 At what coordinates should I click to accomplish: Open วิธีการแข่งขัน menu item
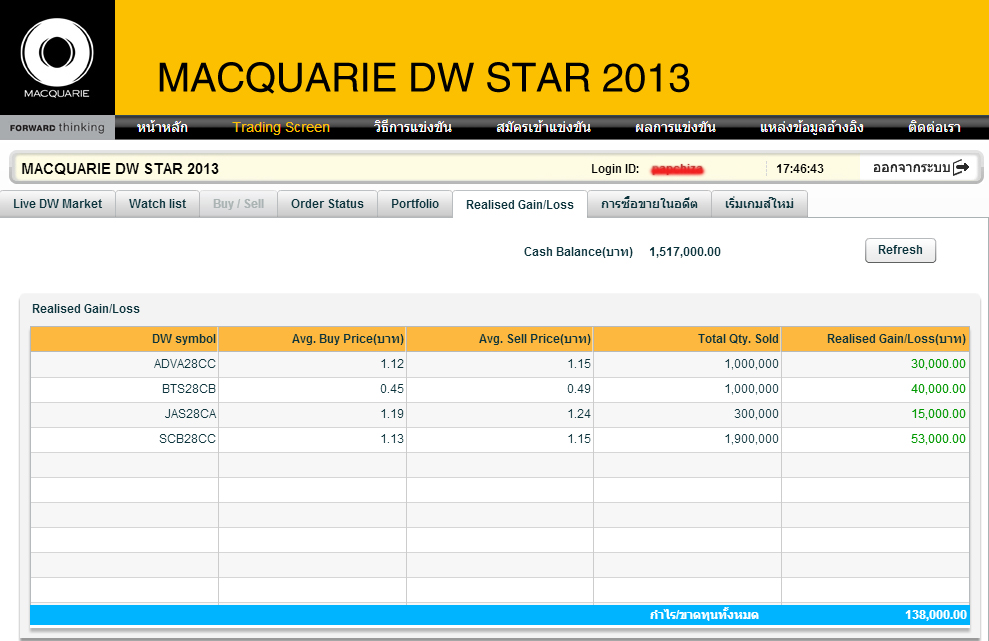point(413,127)
